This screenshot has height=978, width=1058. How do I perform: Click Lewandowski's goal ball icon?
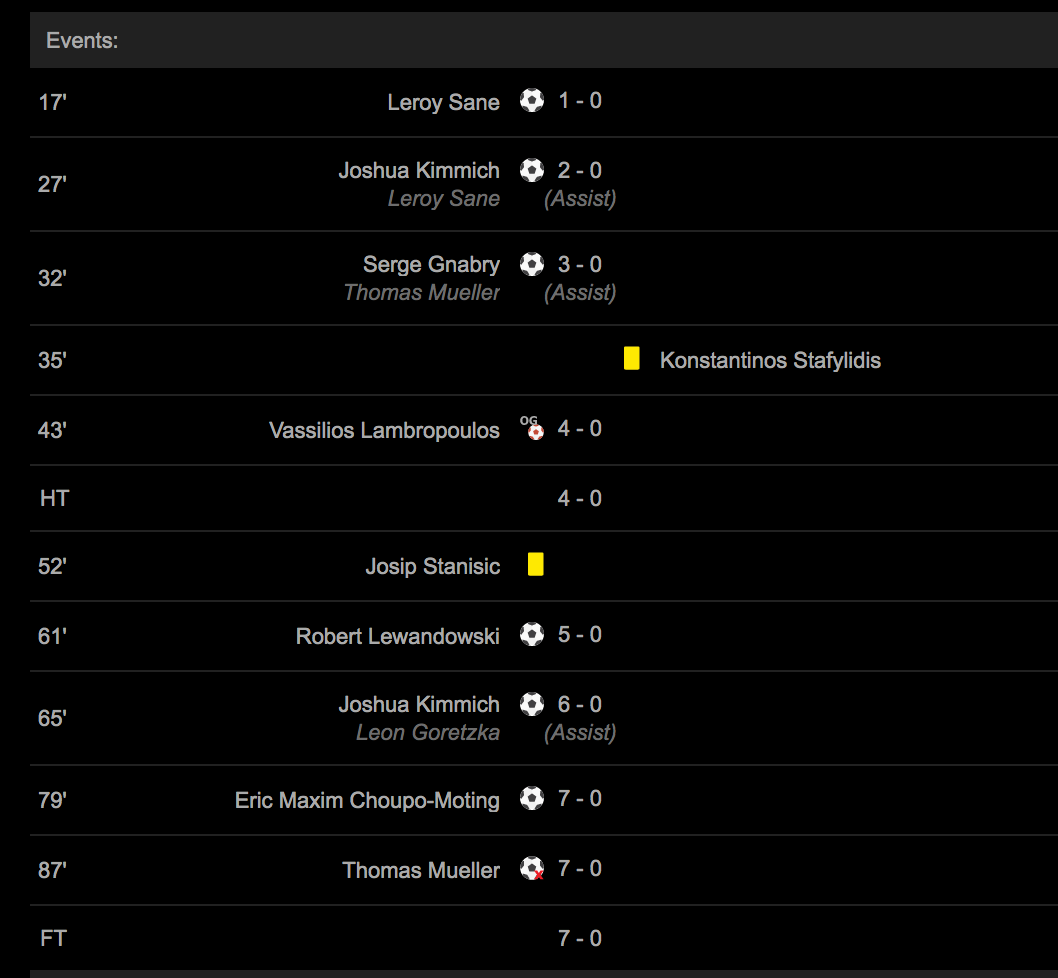[x=532, y=634]
